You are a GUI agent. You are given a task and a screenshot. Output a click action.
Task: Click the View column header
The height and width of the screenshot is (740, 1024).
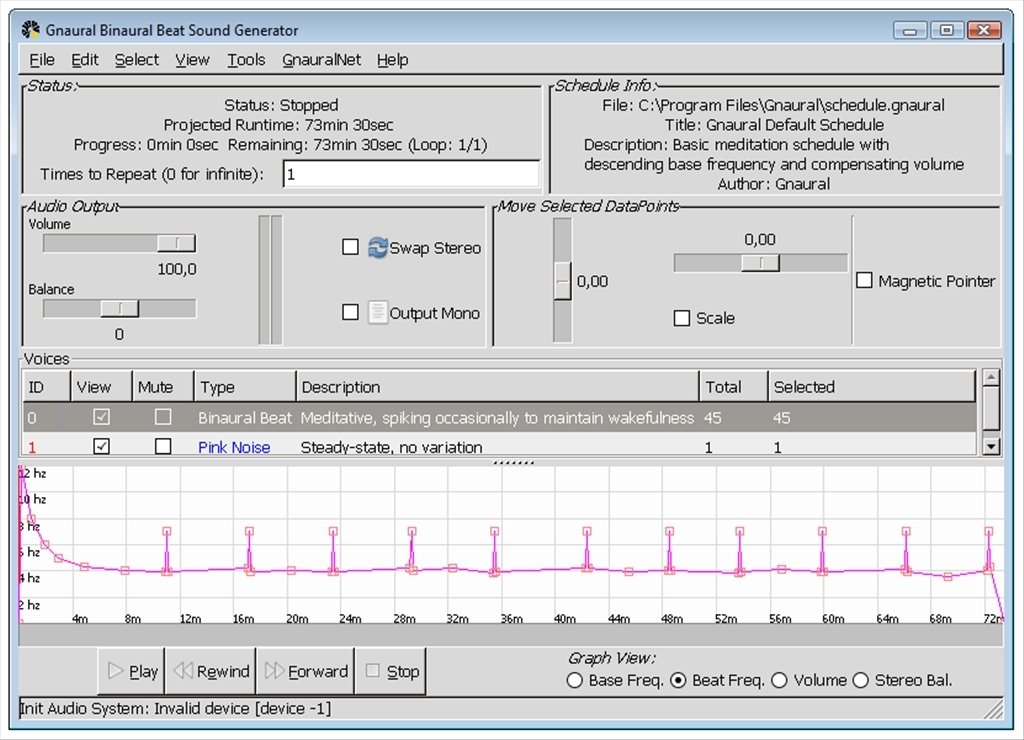click(101, 387)
